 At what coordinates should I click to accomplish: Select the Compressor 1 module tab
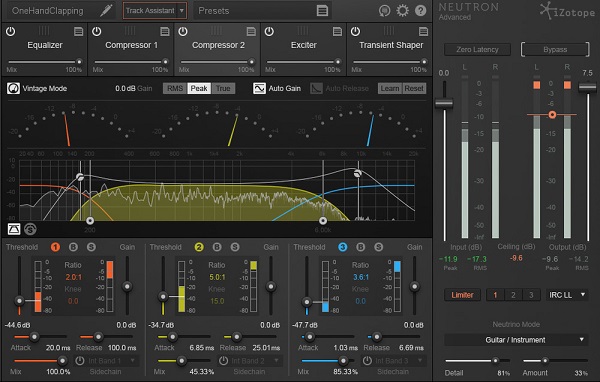pos(131,45)
